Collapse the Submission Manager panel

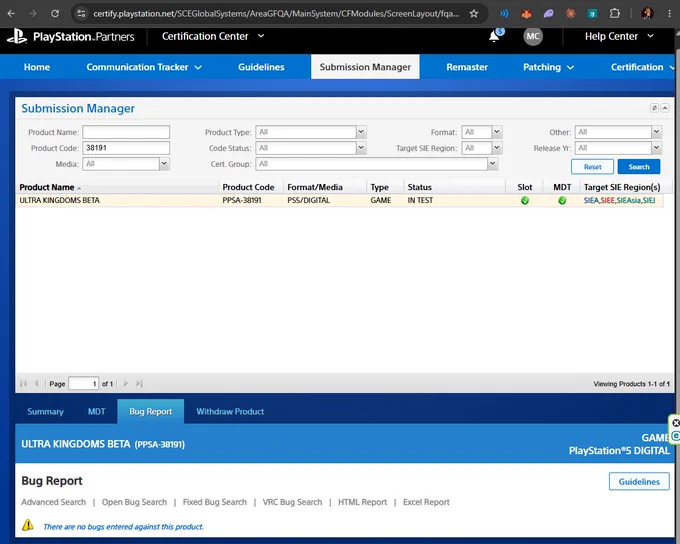pos(665,108)
